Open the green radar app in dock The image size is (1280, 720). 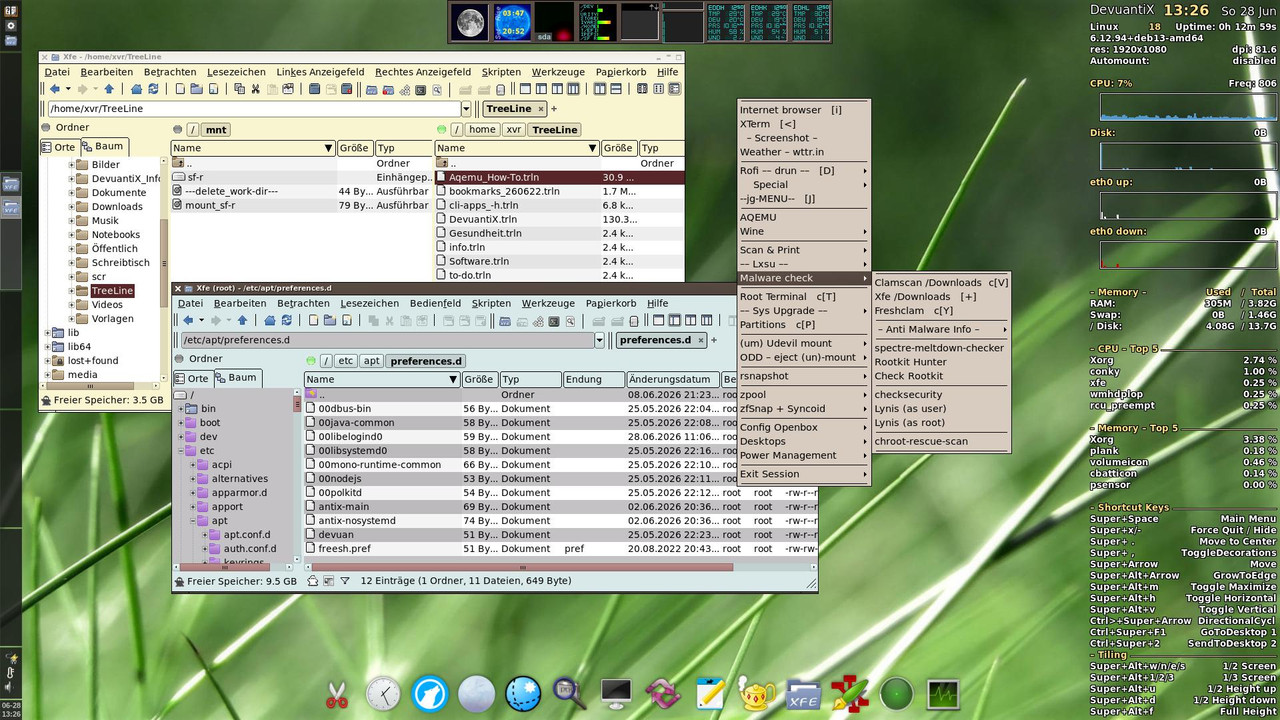(896, 693)
